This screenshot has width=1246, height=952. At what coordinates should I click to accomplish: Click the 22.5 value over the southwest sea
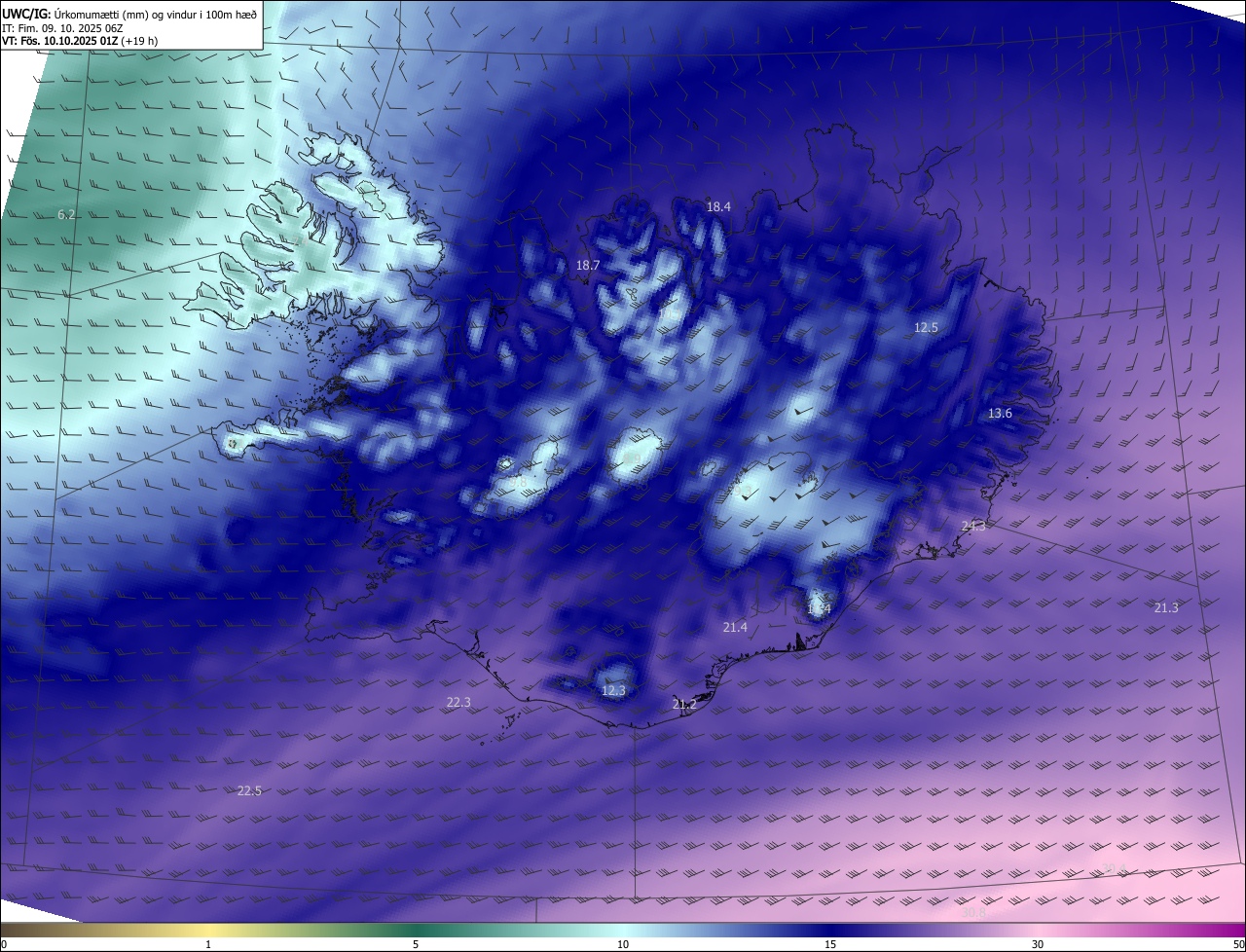click(249, 790)
